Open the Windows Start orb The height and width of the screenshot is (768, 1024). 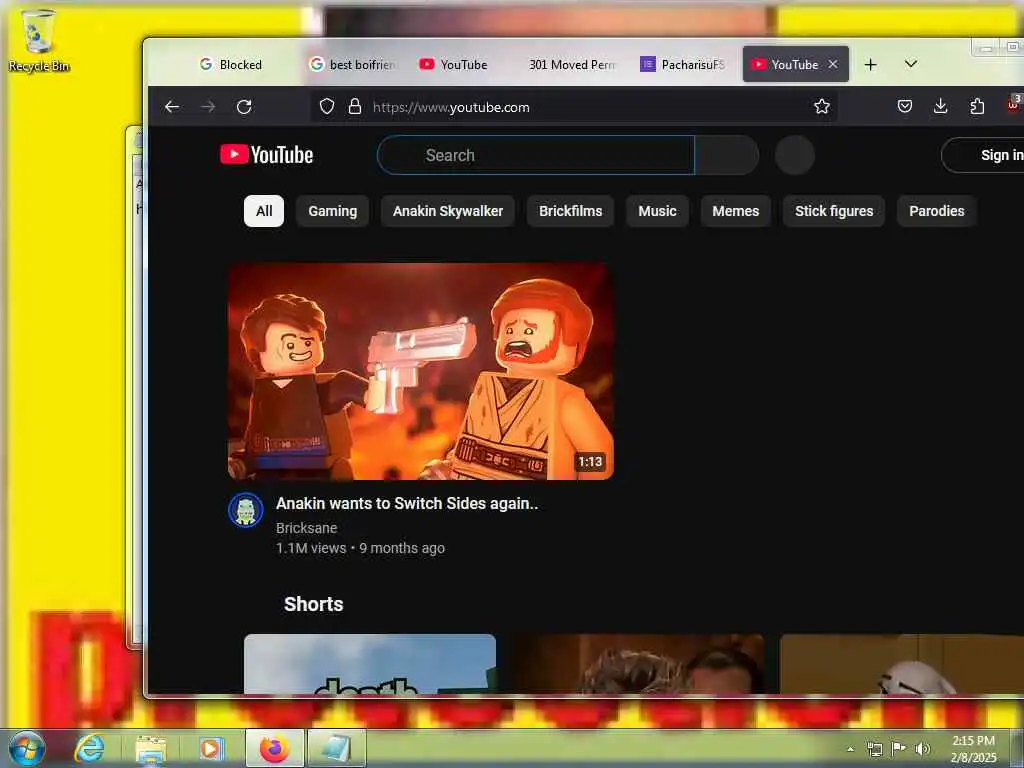pyautogui.click(x=27, y=748)
